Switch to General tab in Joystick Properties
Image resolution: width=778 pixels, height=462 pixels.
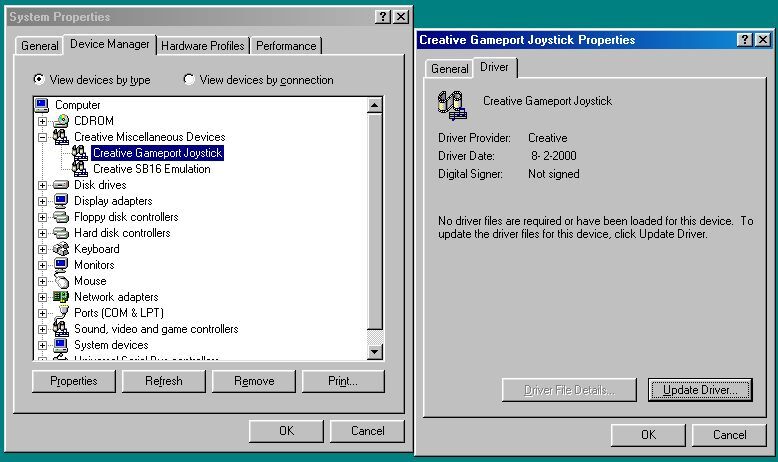click(x=450, y=68)
